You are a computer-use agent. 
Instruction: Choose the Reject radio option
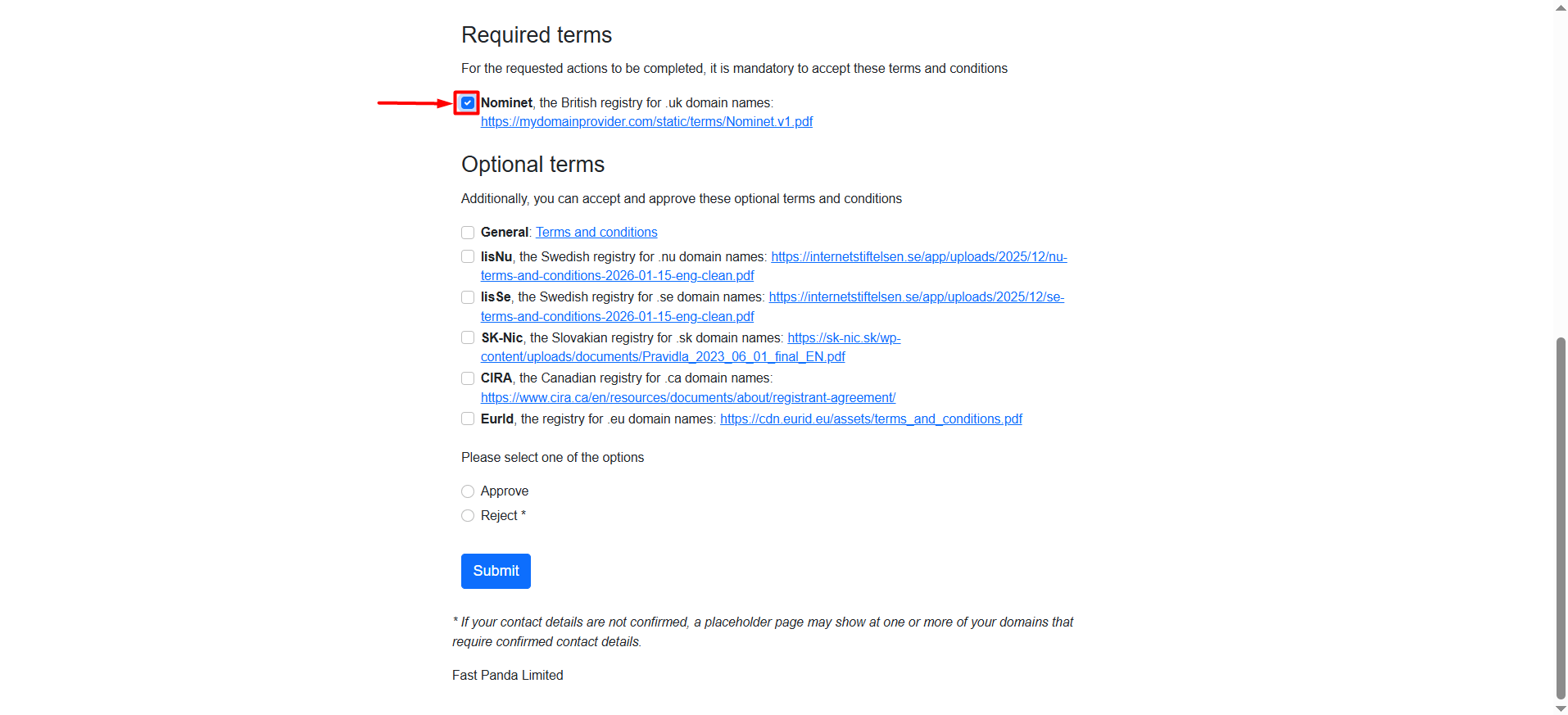tap(468, 516)
